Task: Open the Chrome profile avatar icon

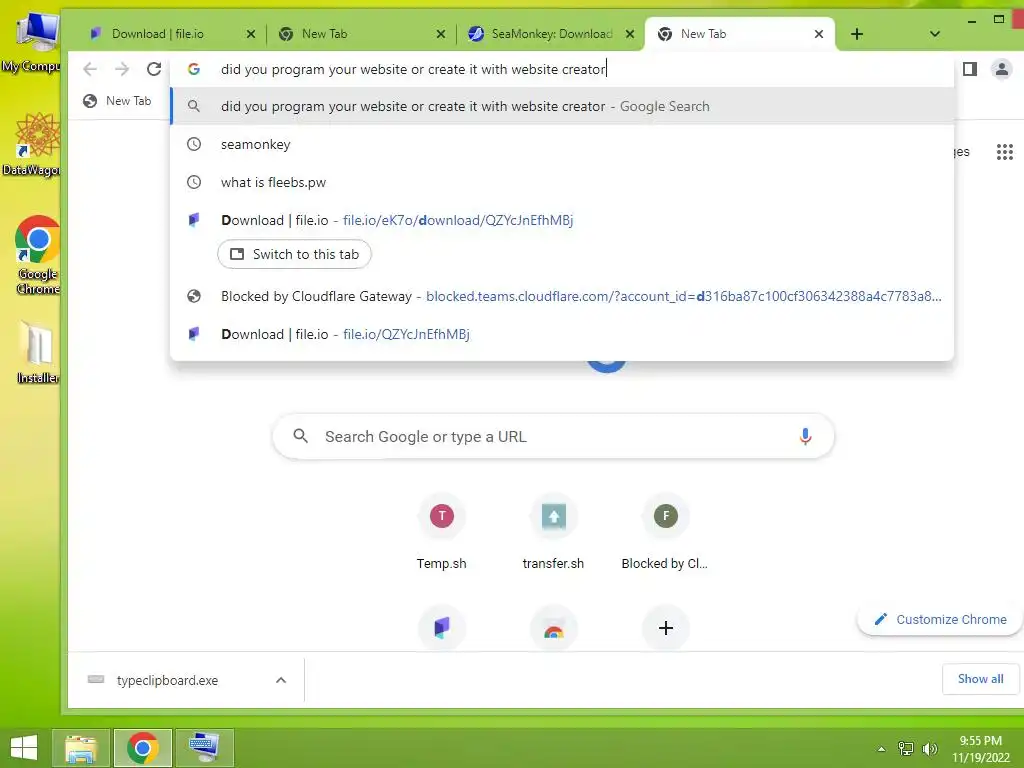Action: 1001,69
